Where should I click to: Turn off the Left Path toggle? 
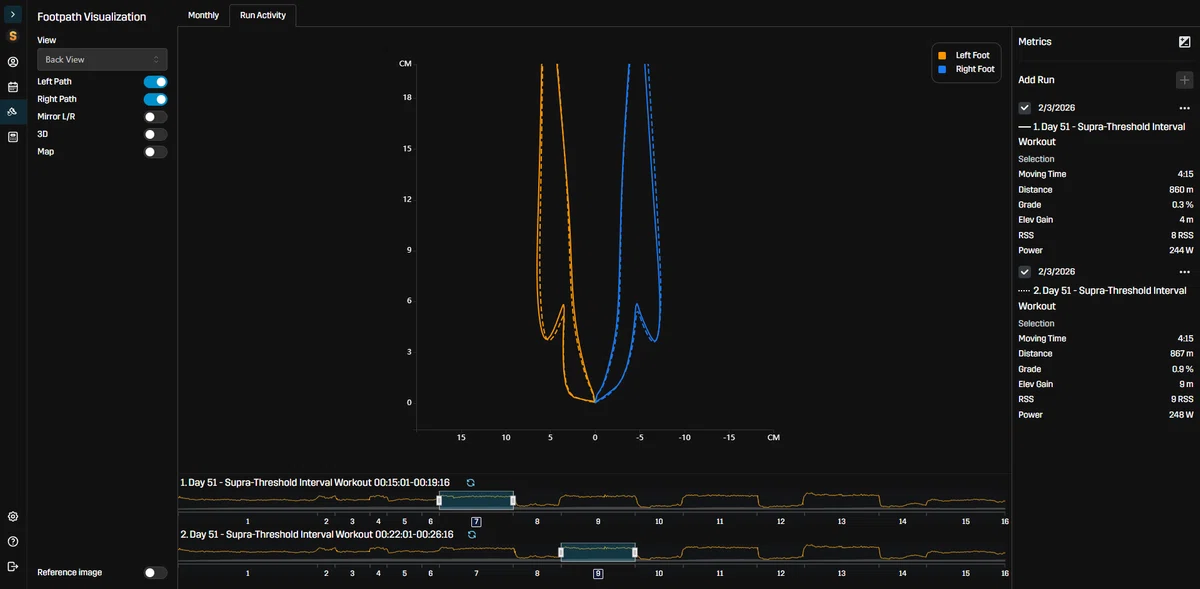[155, 82]
